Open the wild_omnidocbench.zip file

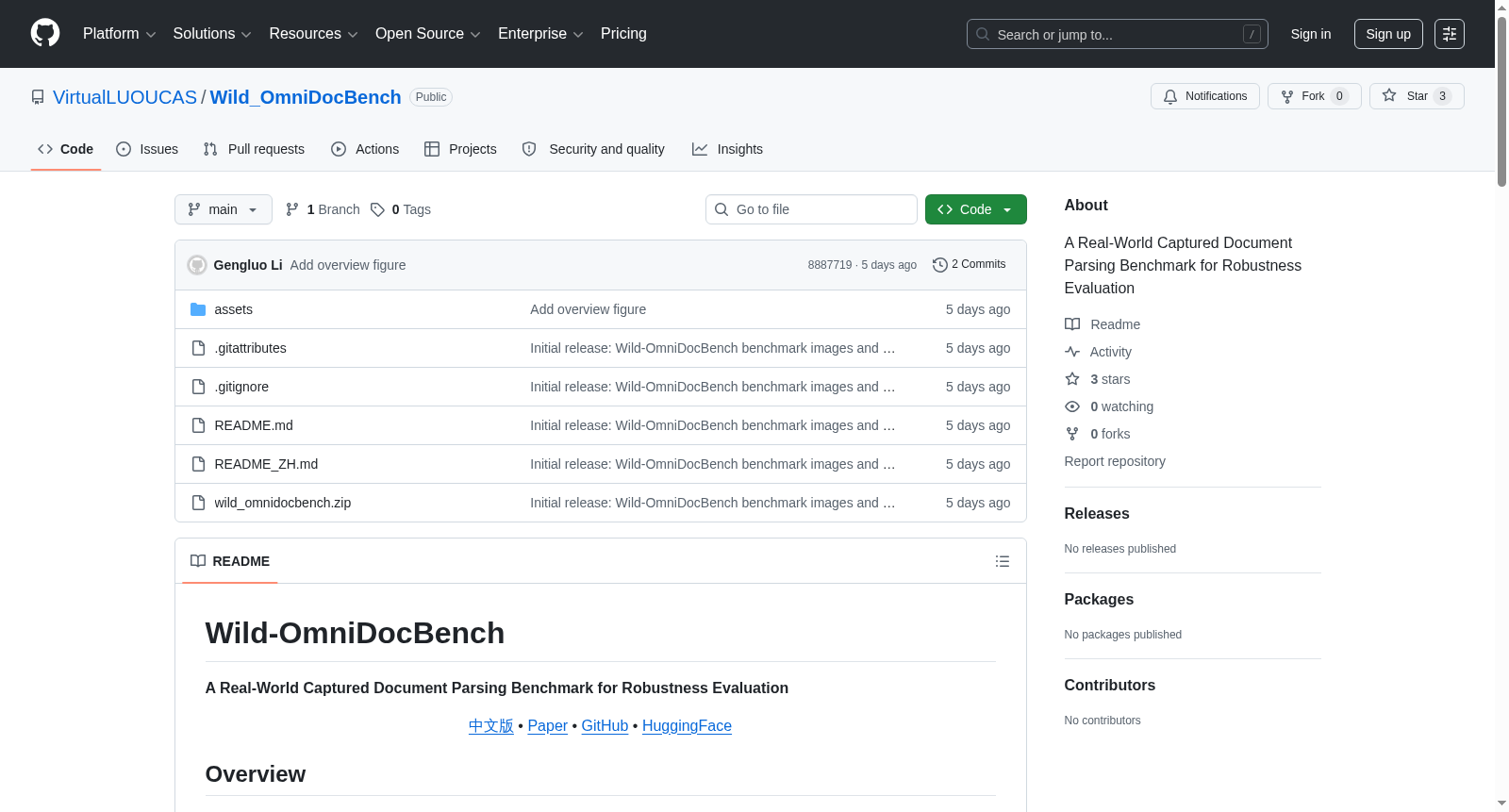pos(283,503)
